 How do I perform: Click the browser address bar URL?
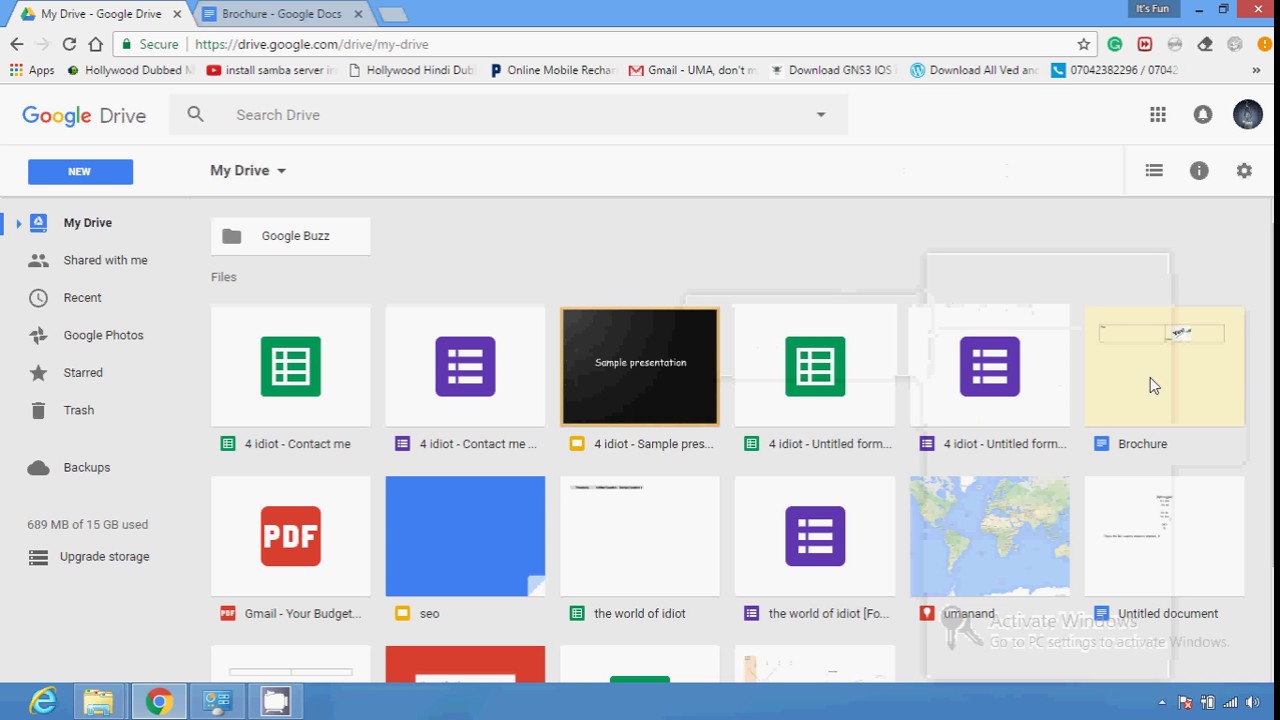312,44
